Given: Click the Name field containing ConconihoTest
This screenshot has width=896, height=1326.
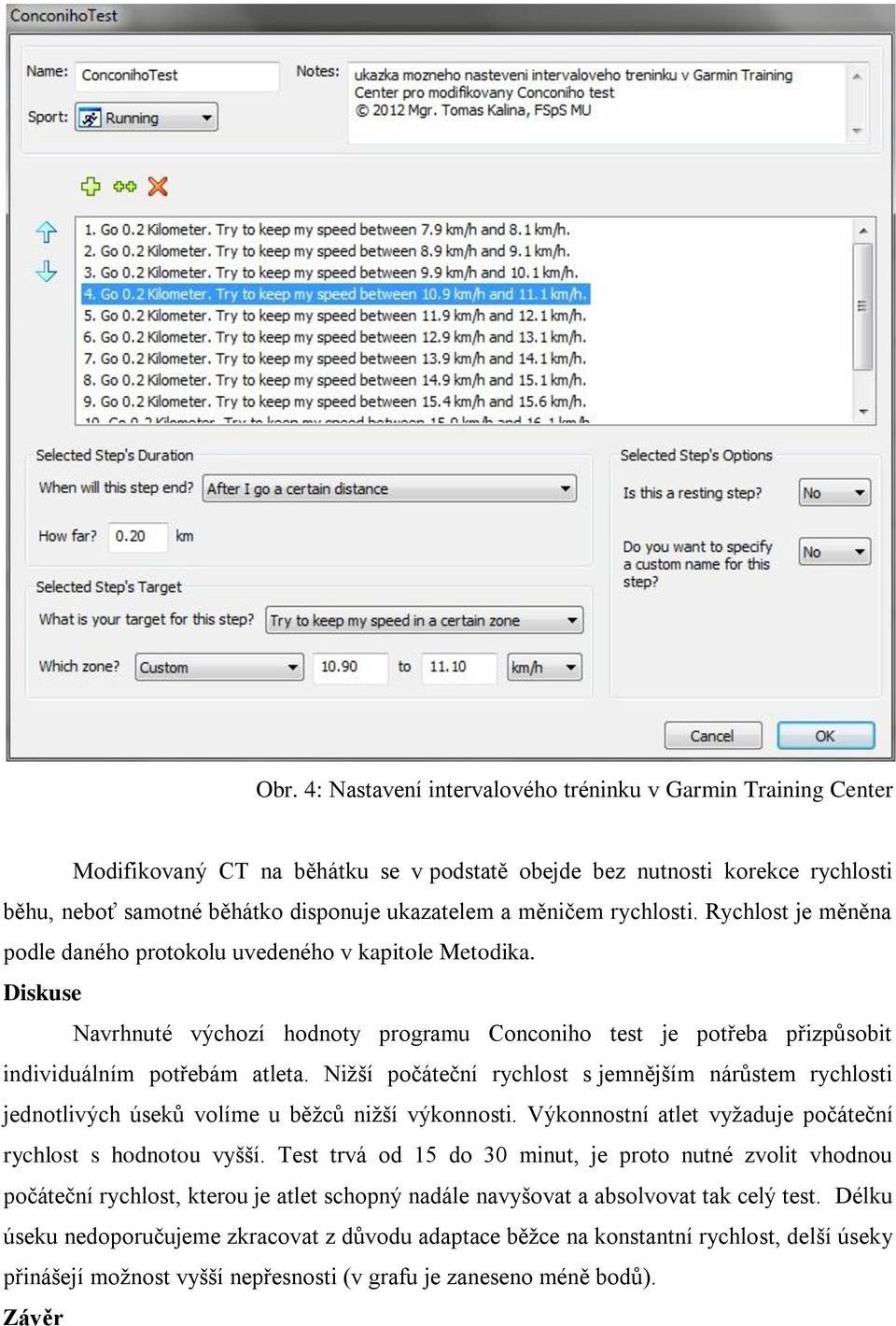Looking at the screenshot, I should click(x=177, y=76).
